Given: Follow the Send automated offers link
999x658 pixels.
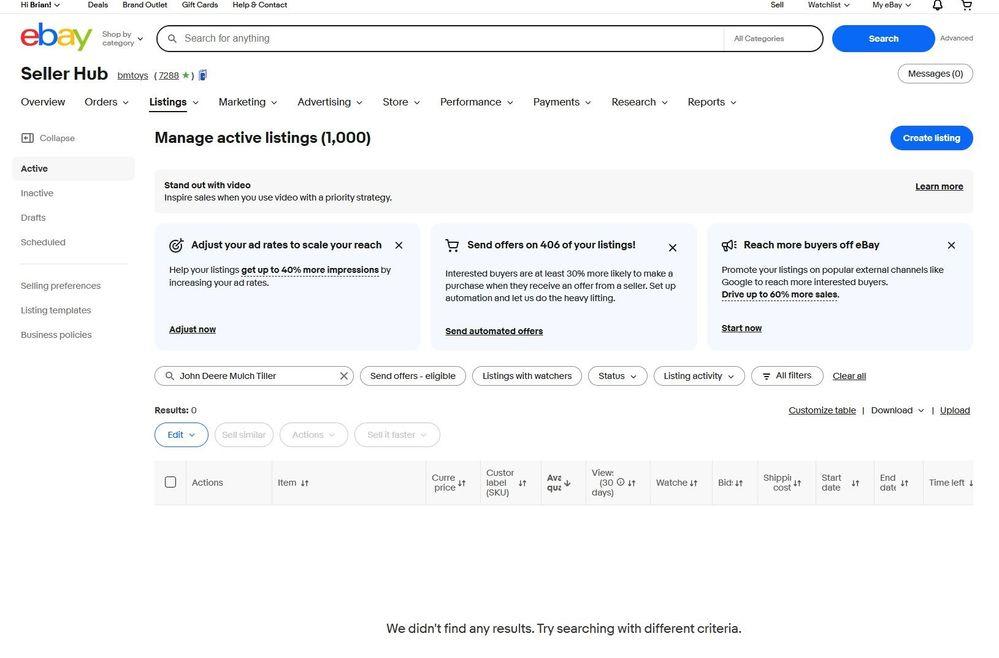Looking at the screenshot, I should [x=494, y=331].
